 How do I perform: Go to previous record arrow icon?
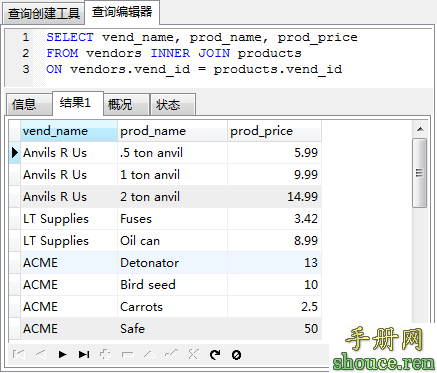40,354
